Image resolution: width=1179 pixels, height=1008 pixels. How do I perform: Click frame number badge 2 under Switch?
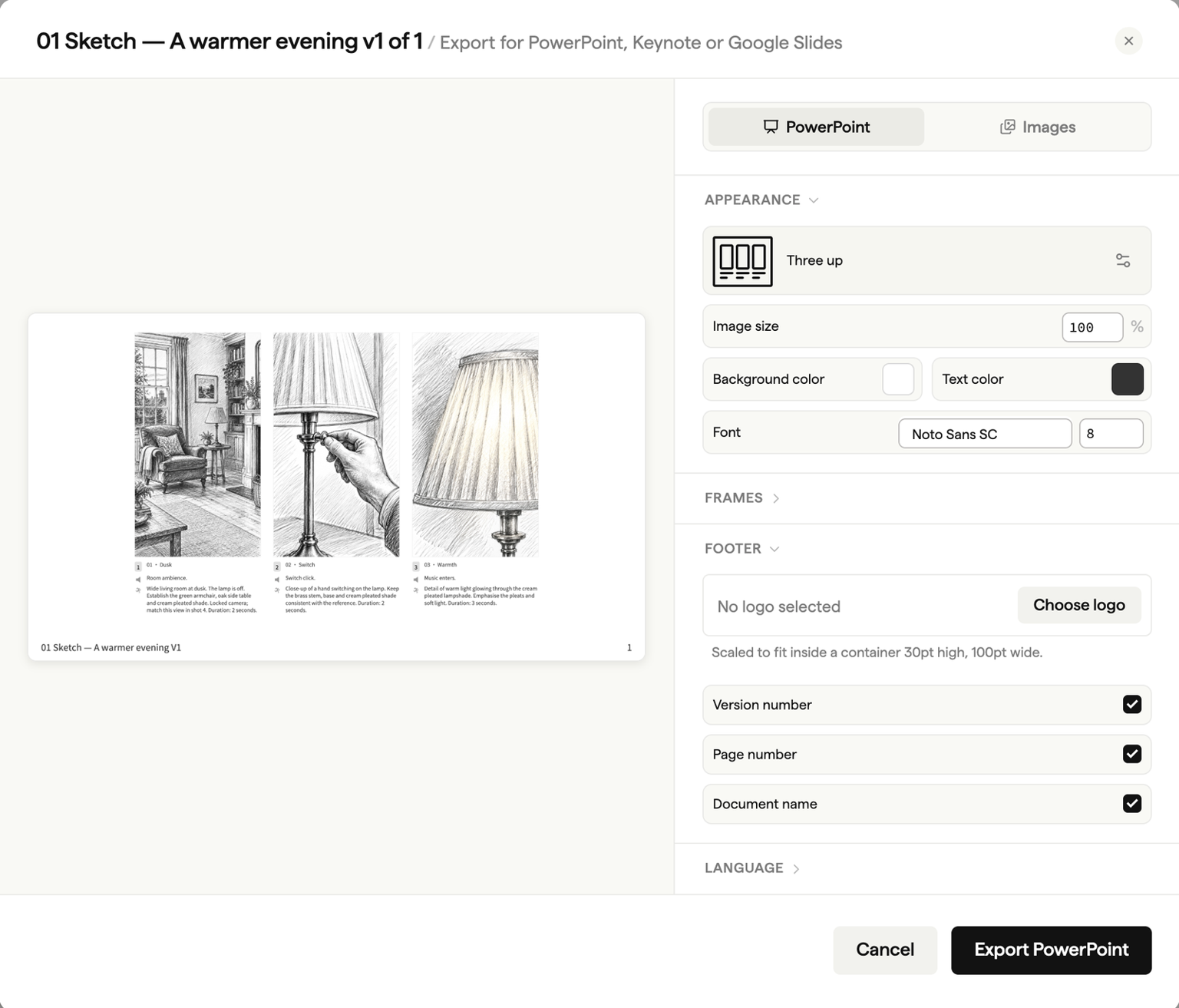pyautogui.click(x=277, y=567)
